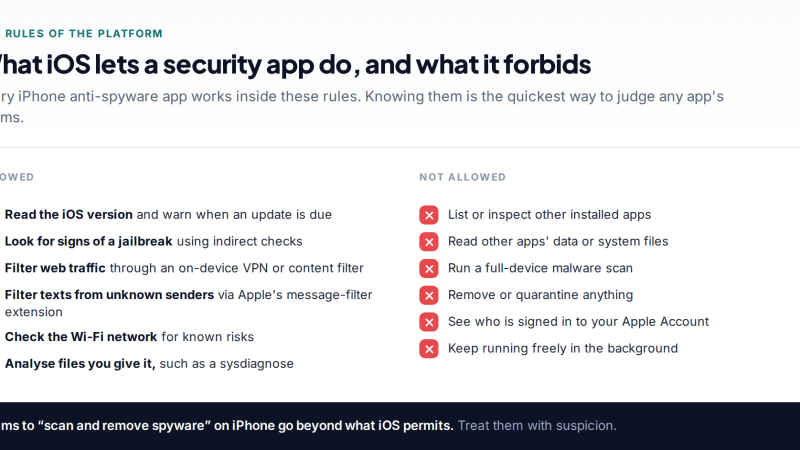Click 'Filter web traffic' list item
The width and height of the screenshot is (800, 450).
click(x=184, y=268)
